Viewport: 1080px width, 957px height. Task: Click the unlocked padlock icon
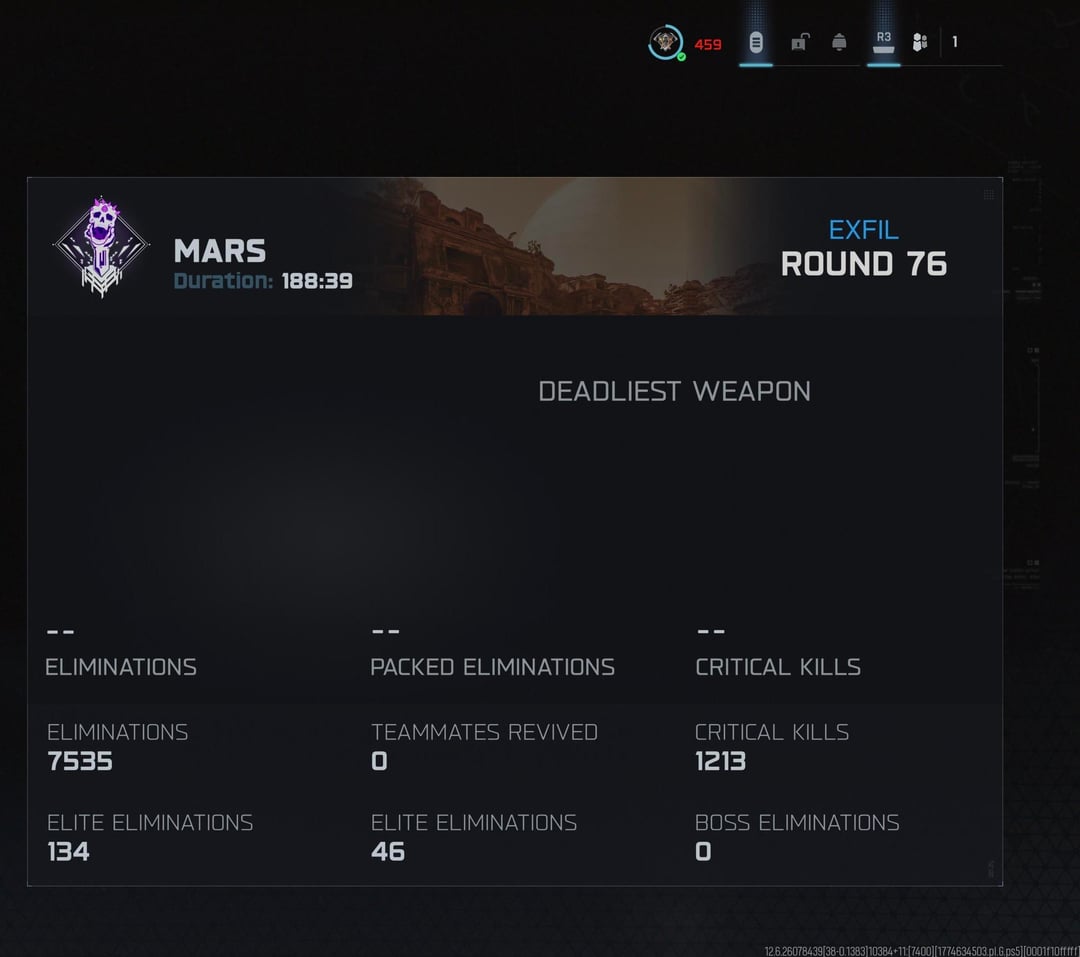tap(800, 43)
